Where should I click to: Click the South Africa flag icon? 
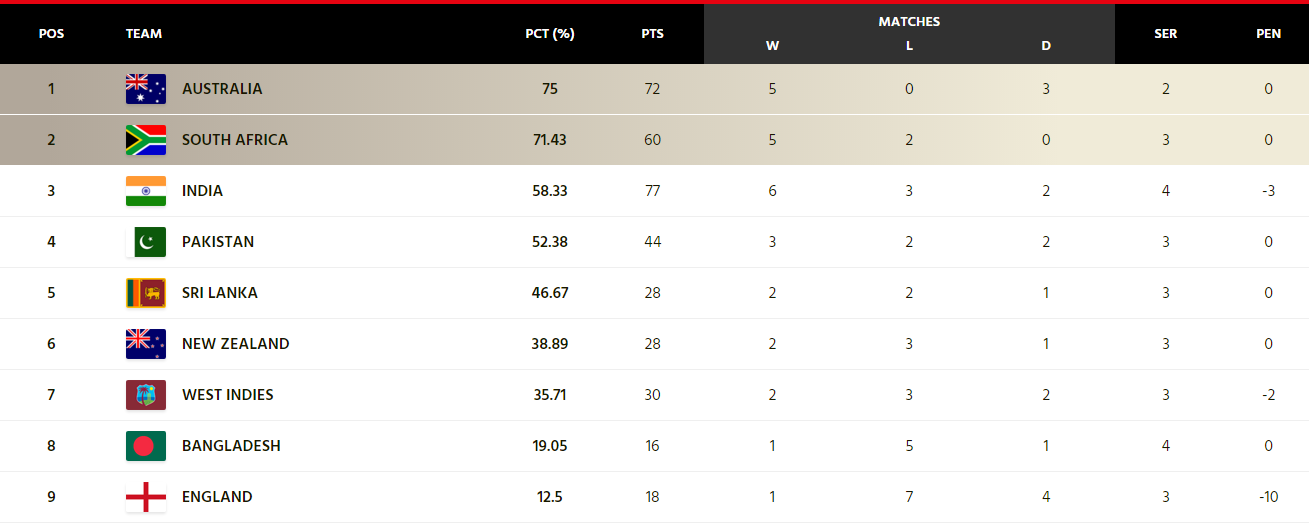click(145, 140)
